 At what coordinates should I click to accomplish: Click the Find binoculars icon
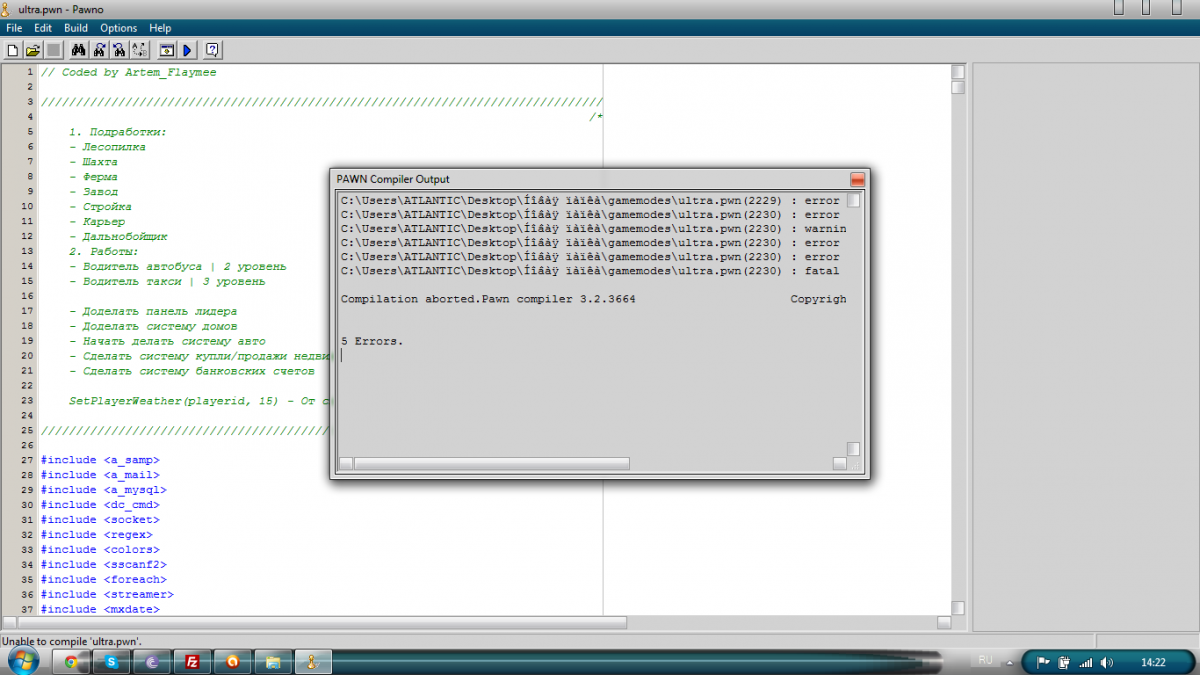pyautogui.click(x=78, y=50)
